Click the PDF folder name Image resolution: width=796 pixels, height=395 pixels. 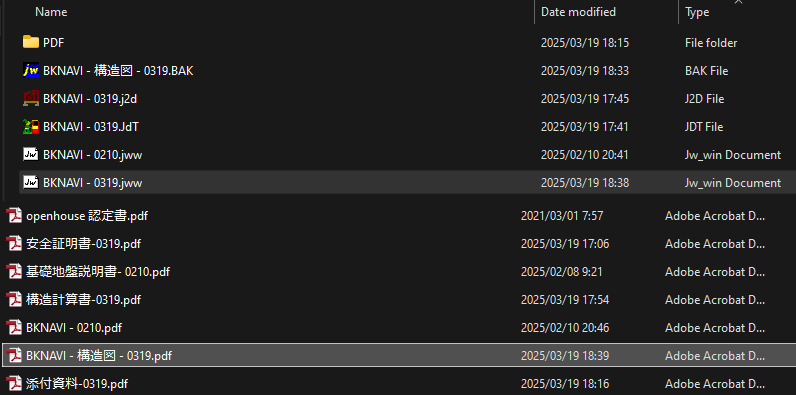[x=53, y=43]
